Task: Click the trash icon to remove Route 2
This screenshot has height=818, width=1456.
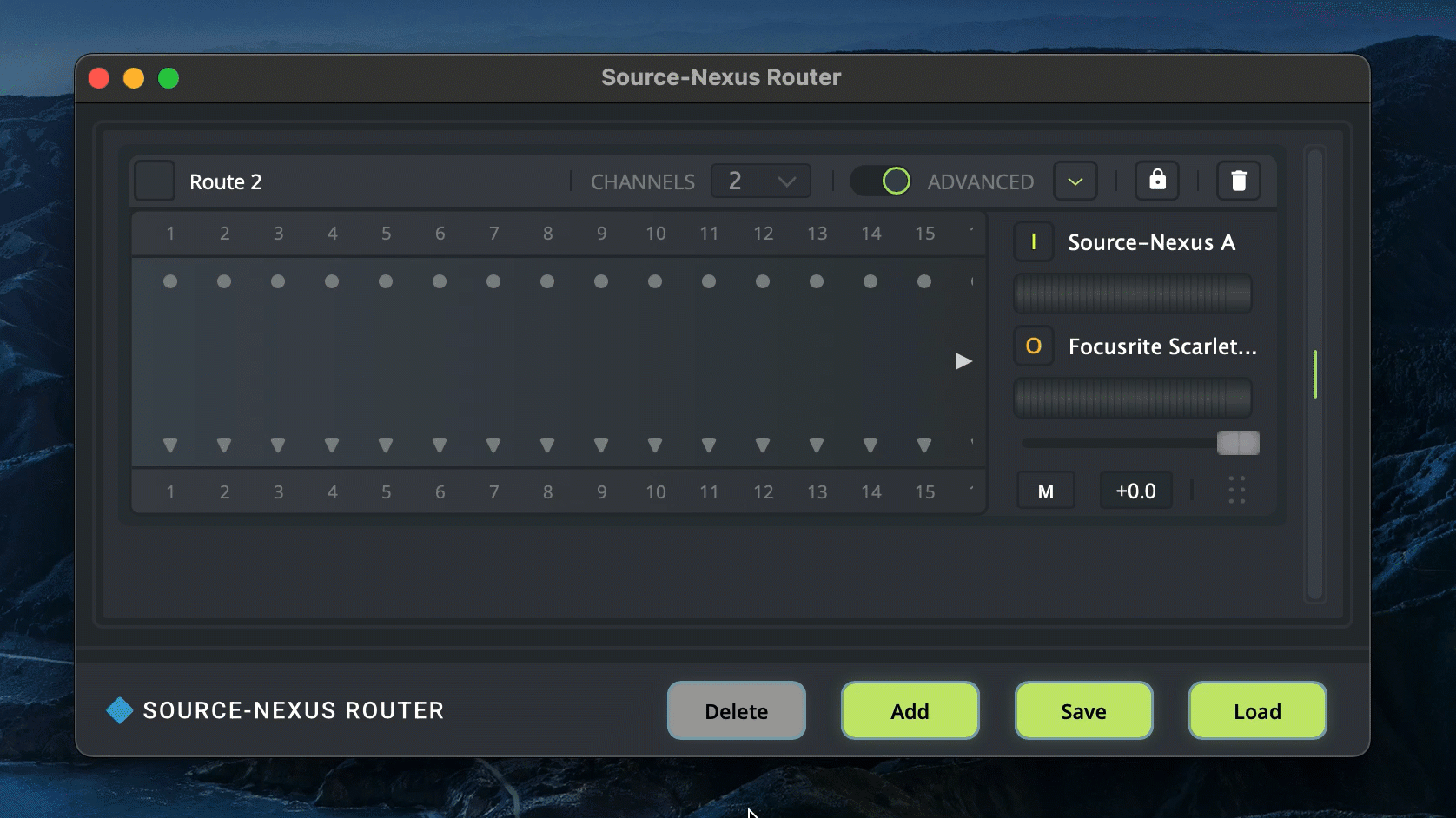Action: (1238, 181)
